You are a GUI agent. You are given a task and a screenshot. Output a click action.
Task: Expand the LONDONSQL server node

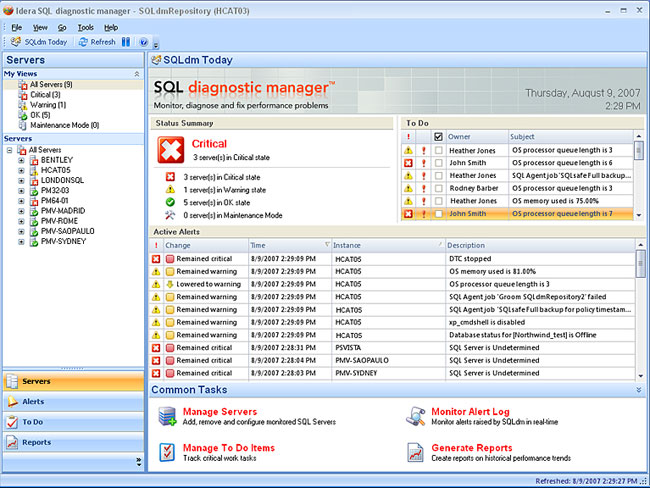21,180
